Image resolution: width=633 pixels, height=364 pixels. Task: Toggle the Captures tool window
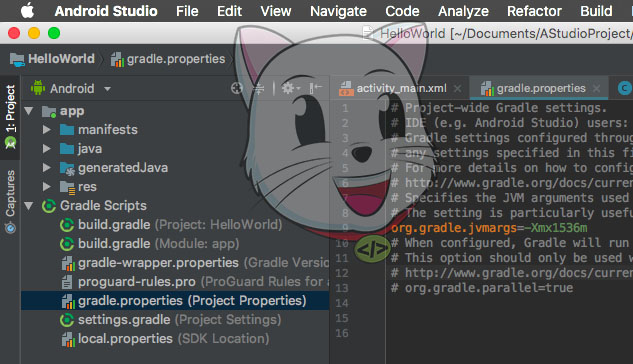point(10,201)
